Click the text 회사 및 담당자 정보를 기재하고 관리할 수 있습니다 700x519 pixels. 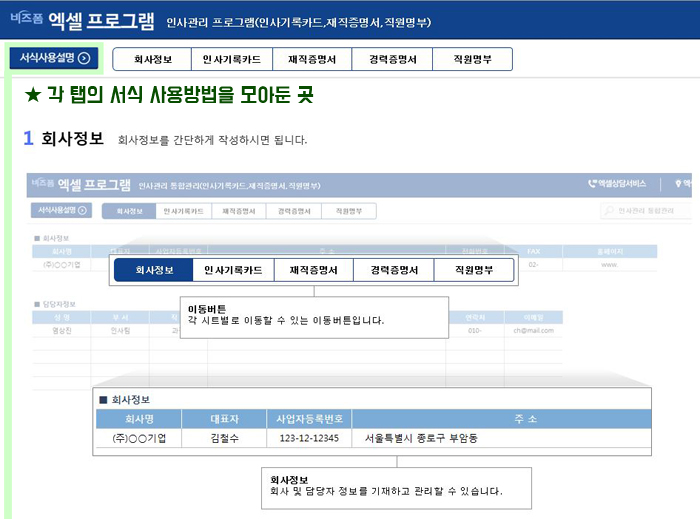[386, 491]
